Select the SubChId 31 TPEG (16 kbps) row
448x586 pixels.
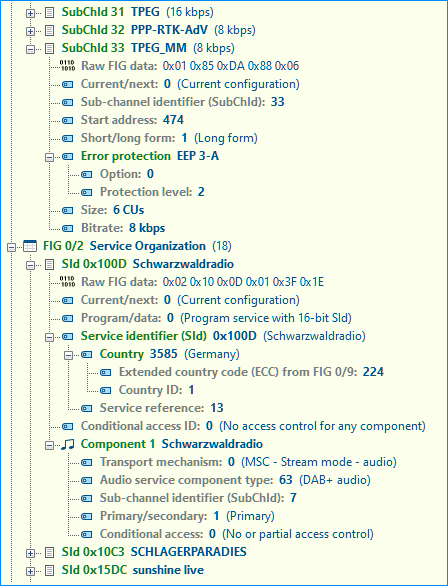[x=138, y=12]
